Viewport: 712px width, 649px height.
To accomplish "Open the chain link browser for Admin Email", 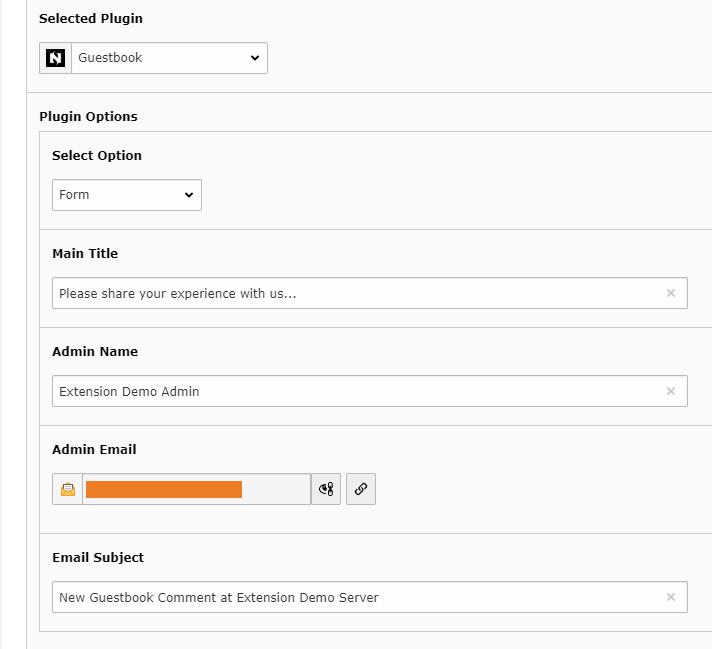I will click(x=361, y=489).
